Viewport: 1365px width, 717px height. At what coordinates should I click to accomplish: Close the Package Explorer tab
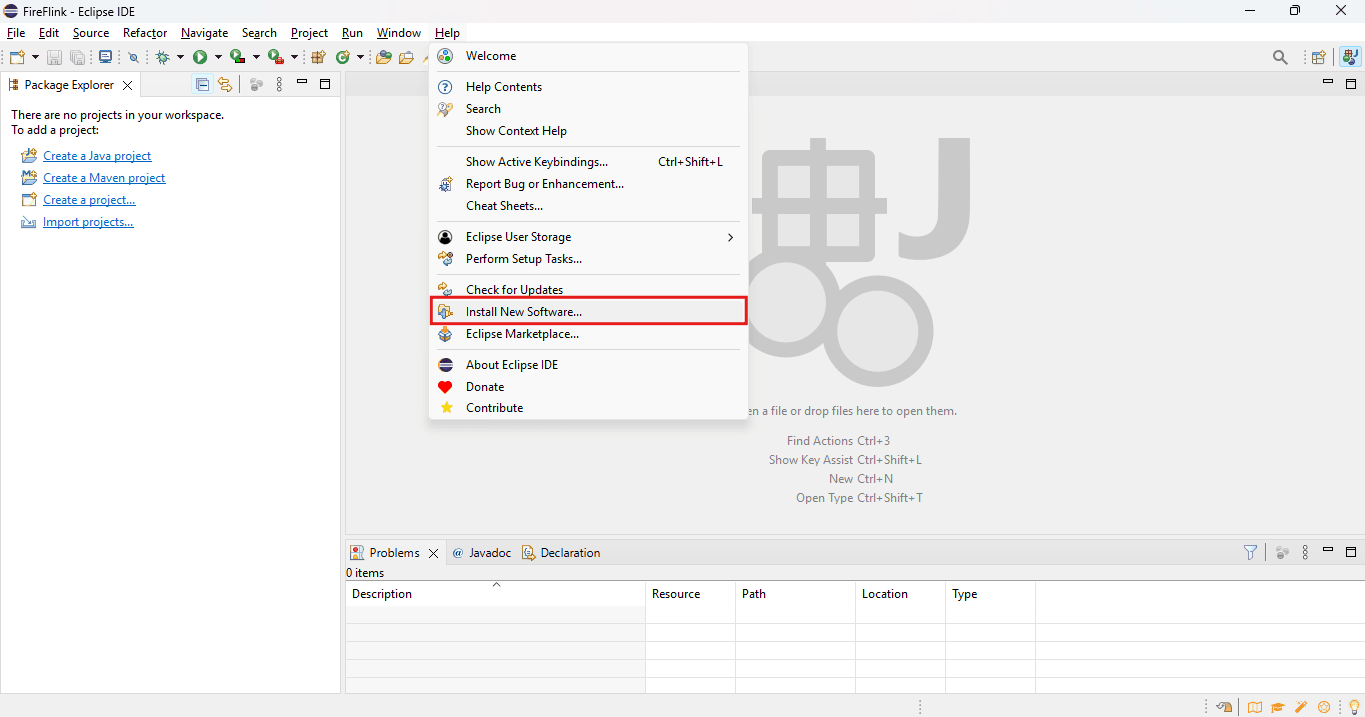[x=127, y=86]
